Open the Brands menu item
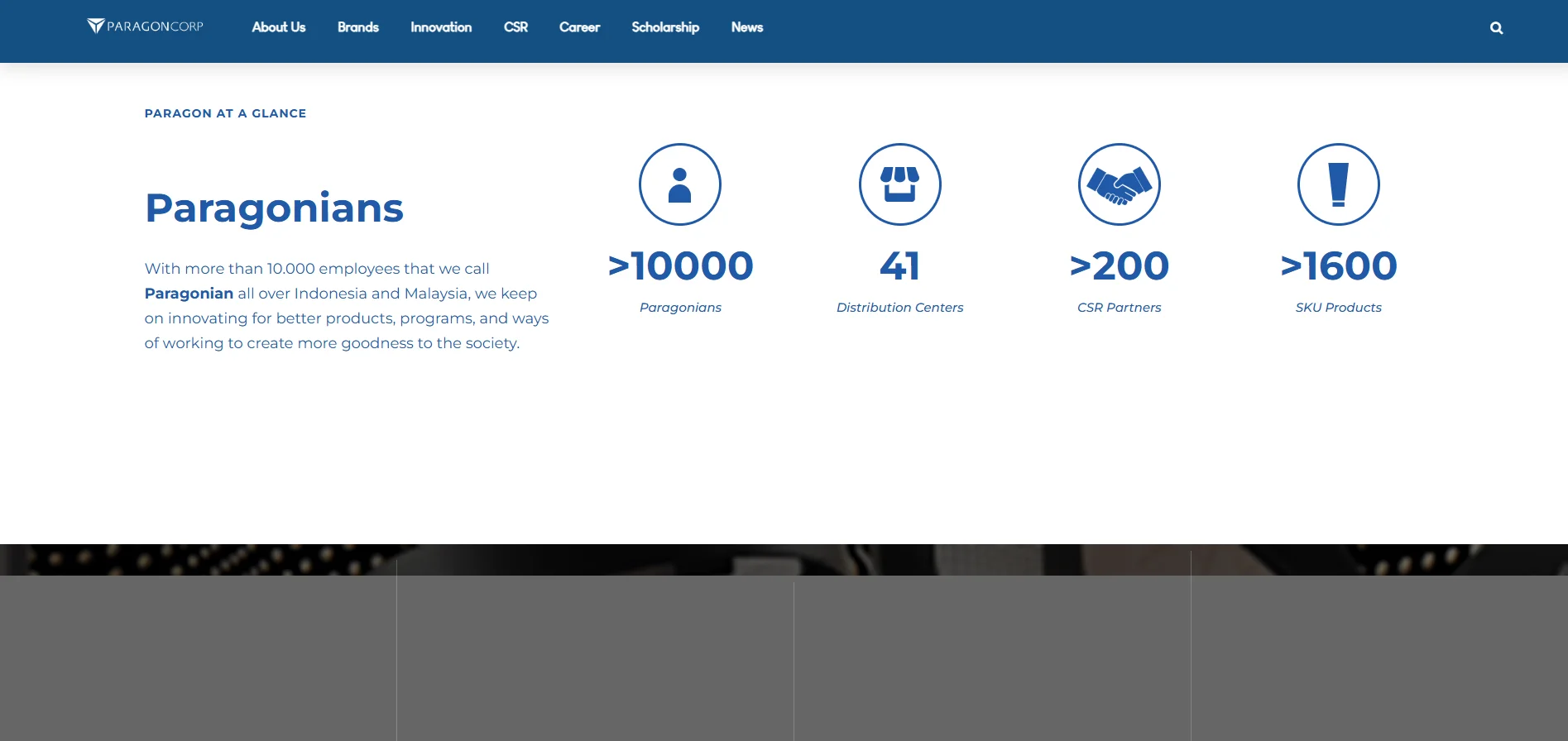The width and height of the screenshot is (1568, 741). [357, 27]
